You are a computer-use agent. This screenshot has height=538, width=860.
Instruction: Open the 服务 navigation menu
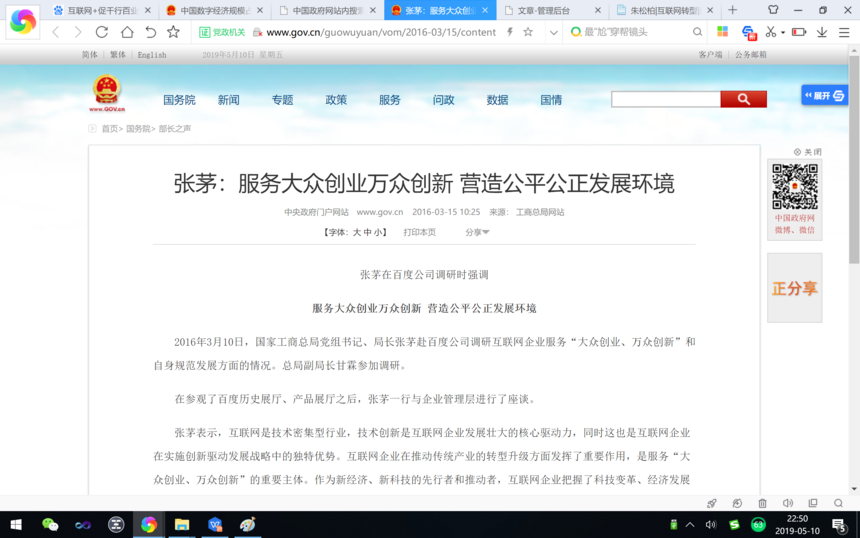tap(389, 100)
